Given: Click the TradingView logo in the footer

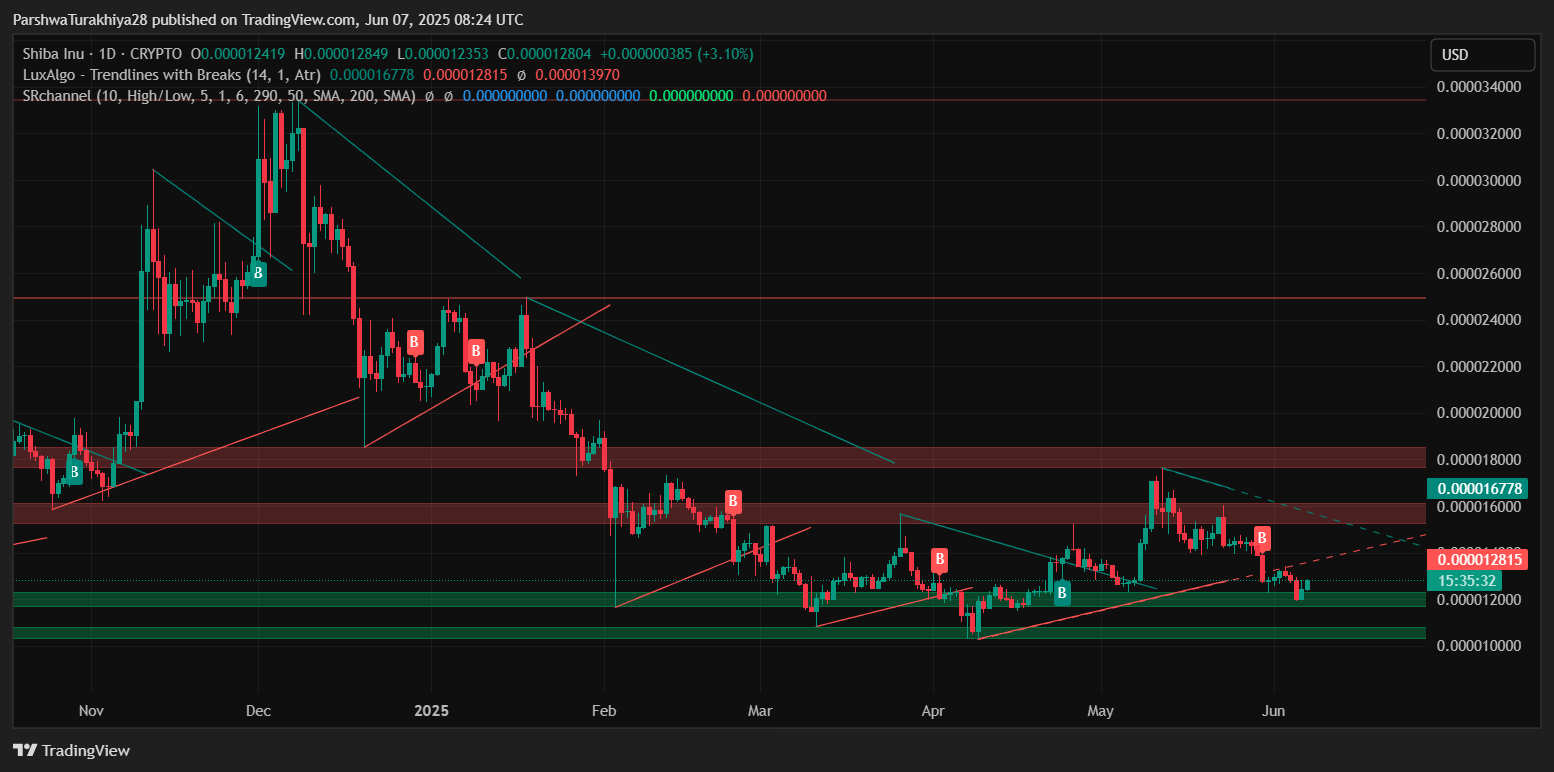Looking at the screenshot, I should point(71,750).
